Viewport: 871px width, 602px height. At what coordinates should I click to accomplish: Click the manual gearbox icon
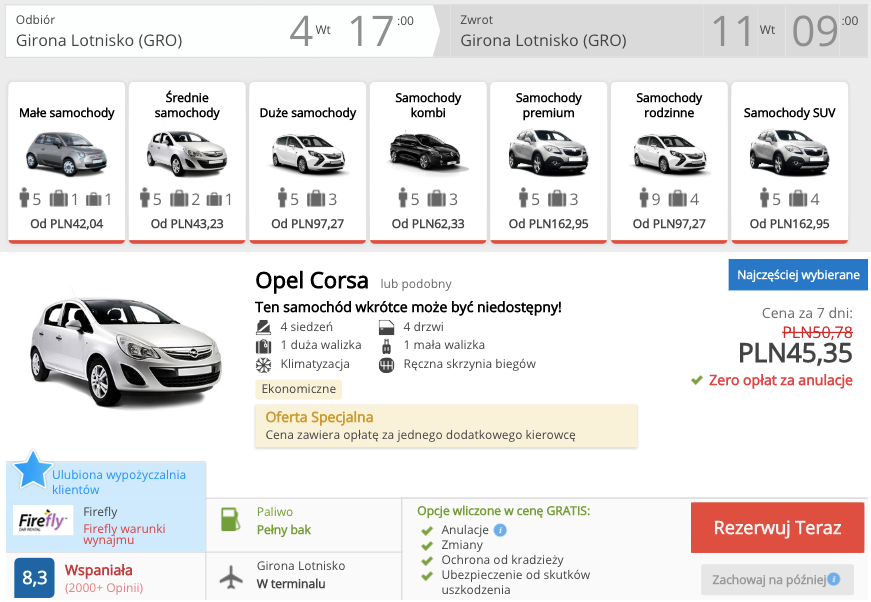point(387,365)
